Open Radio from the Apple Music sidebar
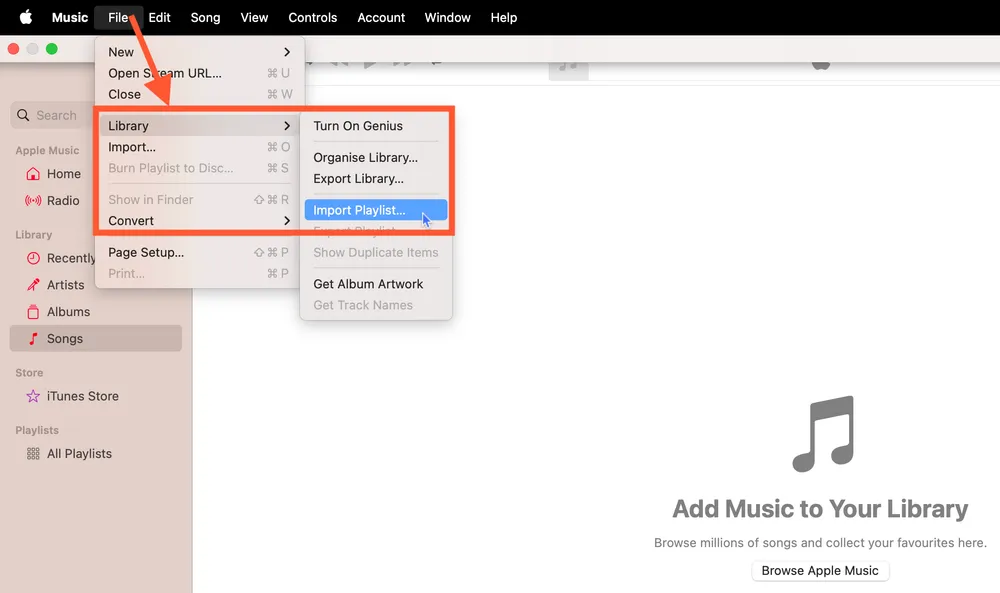This screenshot has height=593, width=1000. [60, 200]
